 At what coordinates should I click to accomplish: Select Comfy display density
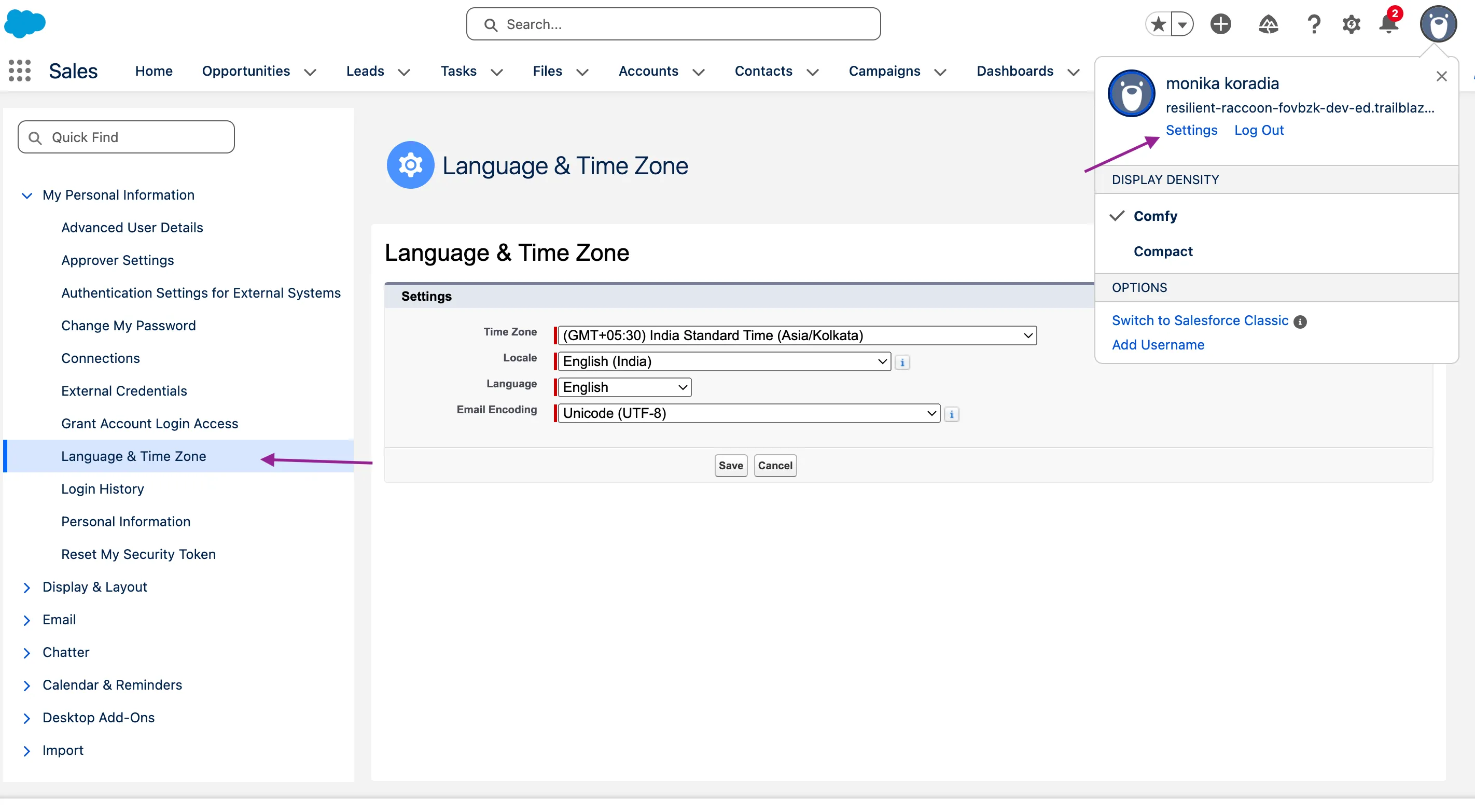1155,216
